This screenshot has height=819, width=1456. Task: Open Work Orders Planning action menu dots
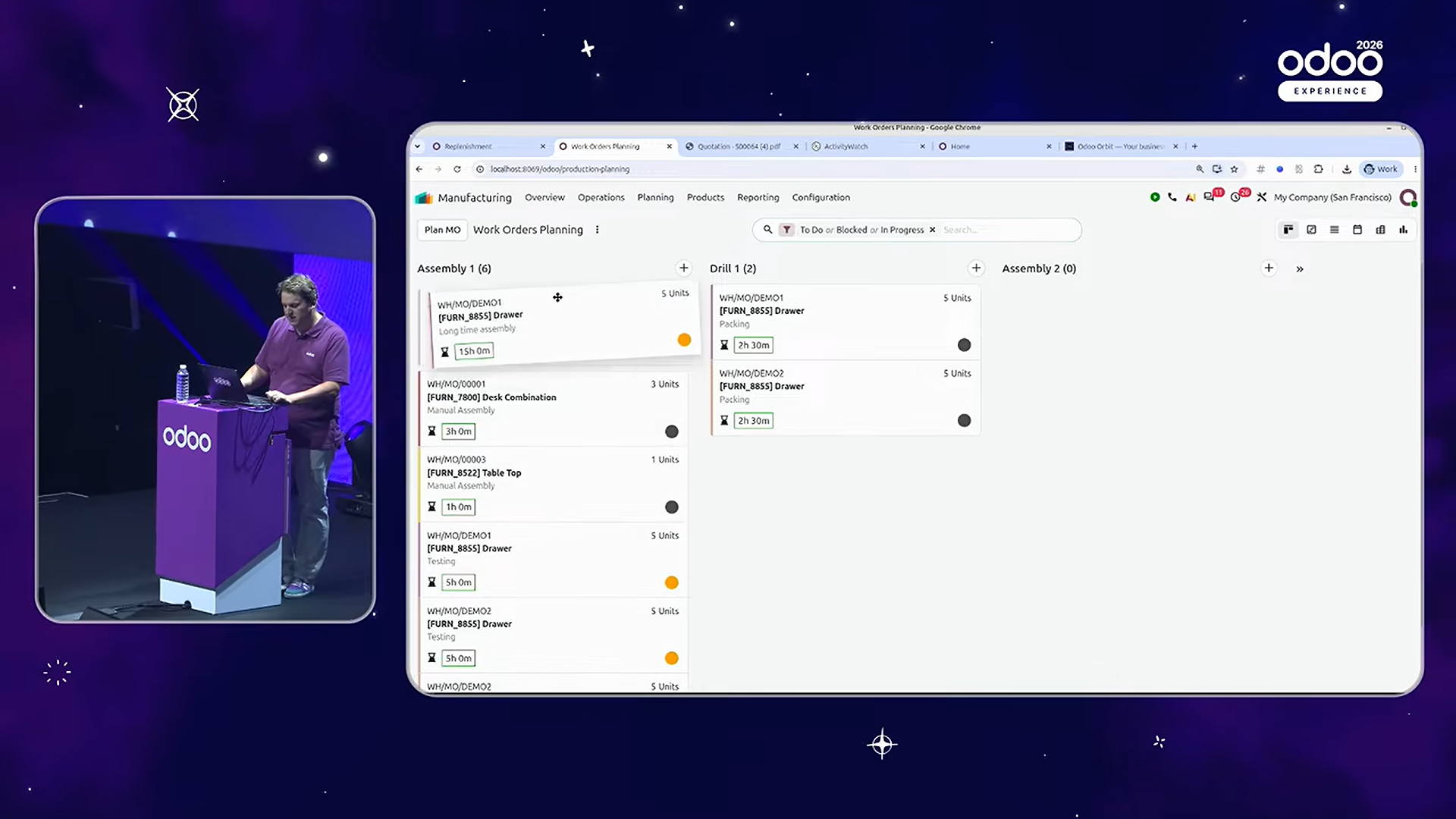click(598, 230)
